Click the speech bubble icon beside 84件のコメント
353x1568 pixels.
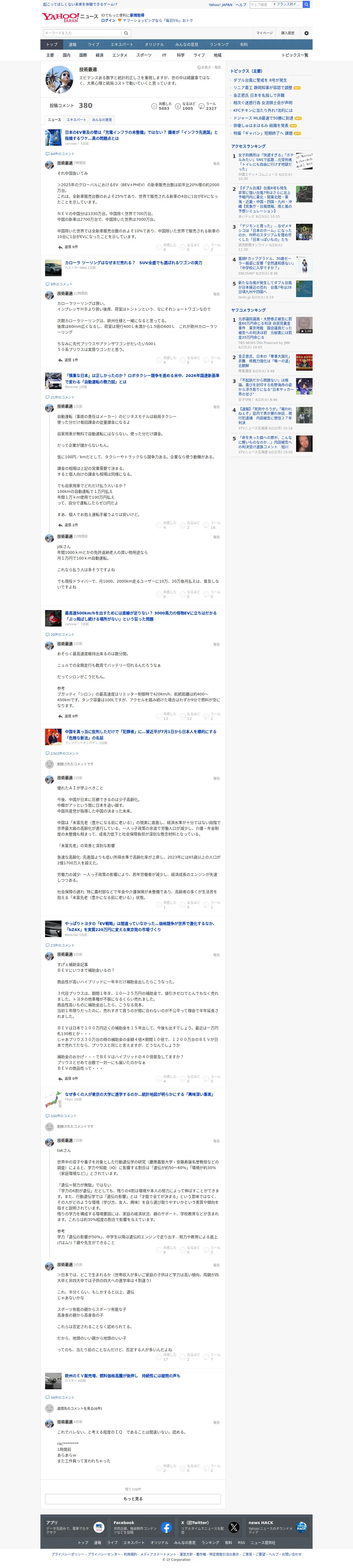tap(48, 154)
